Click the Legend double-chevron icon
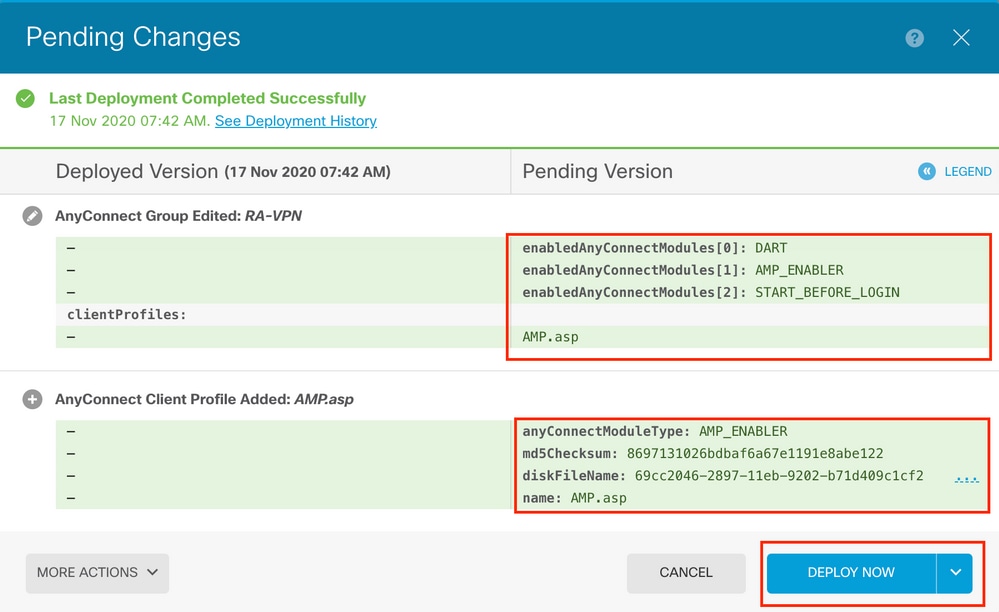 pyautogui.click(x=926, y=171)
